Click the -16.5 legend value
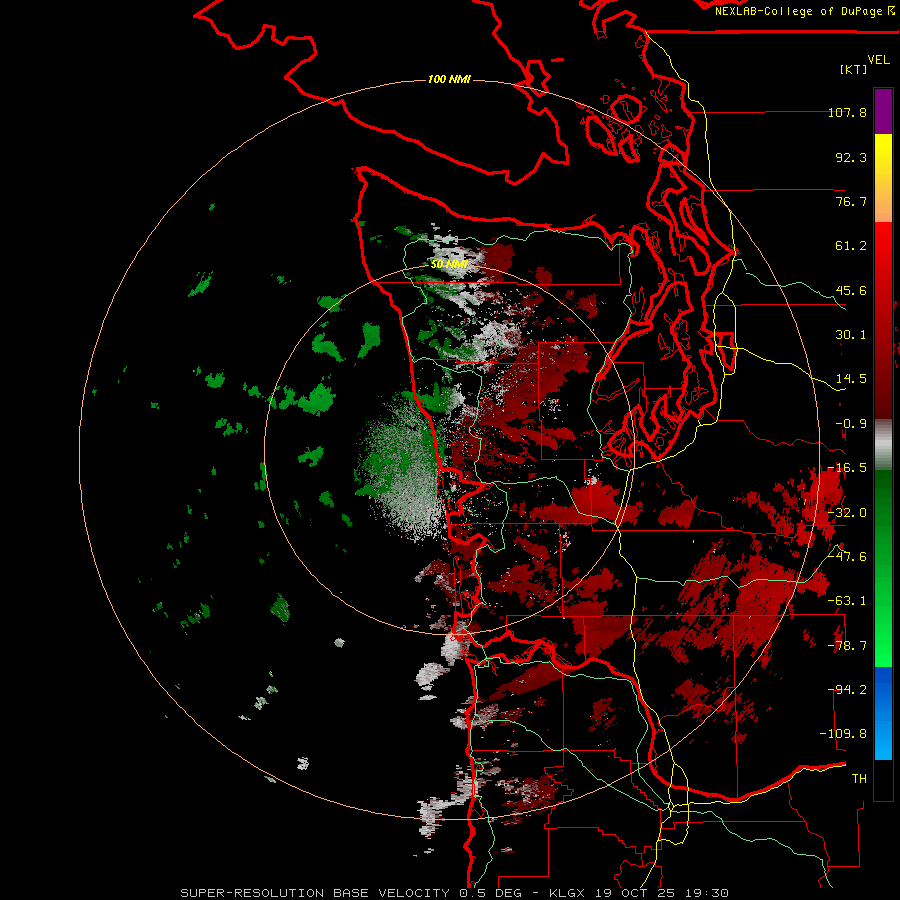900x900 pixels. click(x=847, y=468)
